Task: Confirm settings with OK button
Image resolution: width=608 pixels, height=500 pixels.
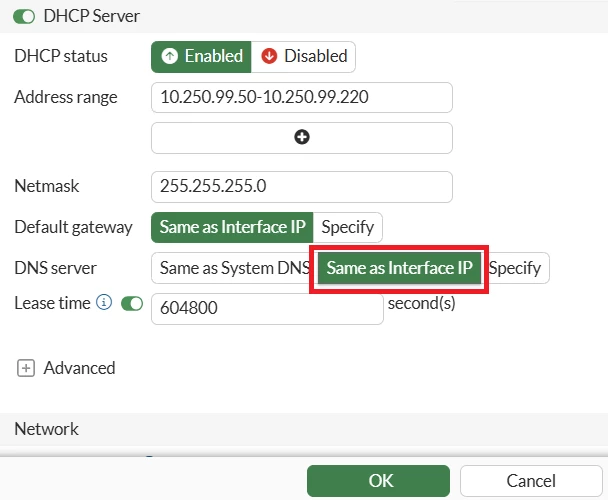Action: 378,481
